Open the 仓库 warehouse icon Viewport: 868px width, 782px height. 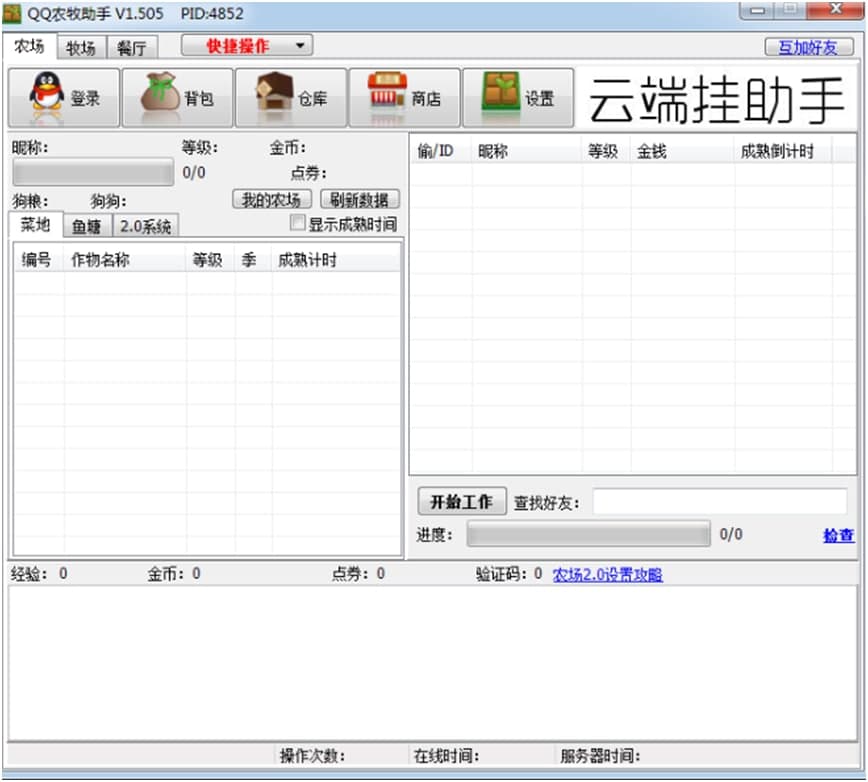coord(274,97)
